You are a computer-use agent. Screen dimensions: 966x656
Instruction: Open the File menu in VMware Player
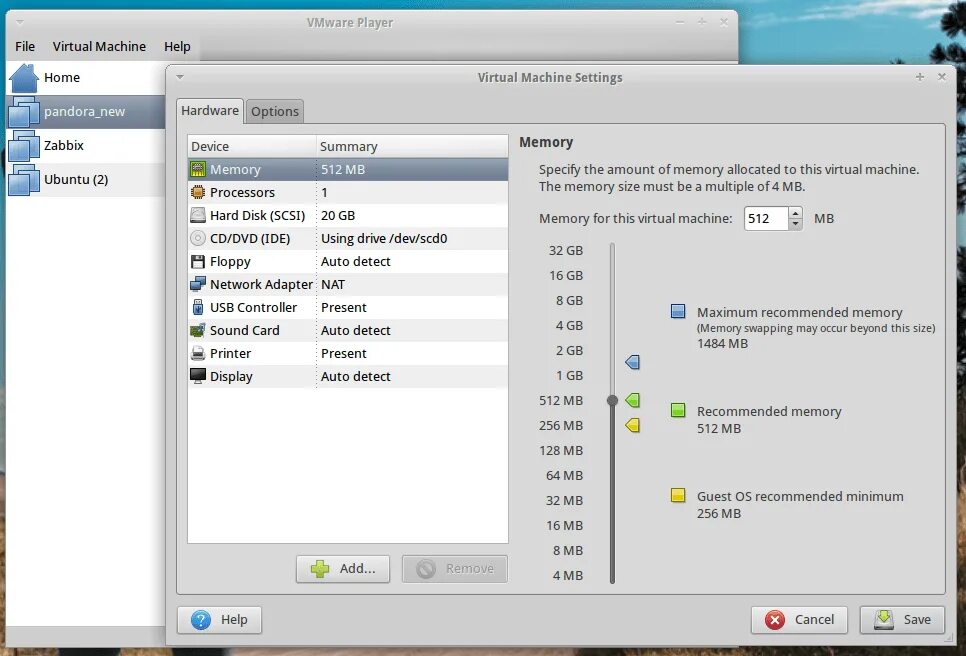pyautogui.click(x=25, y=46)
